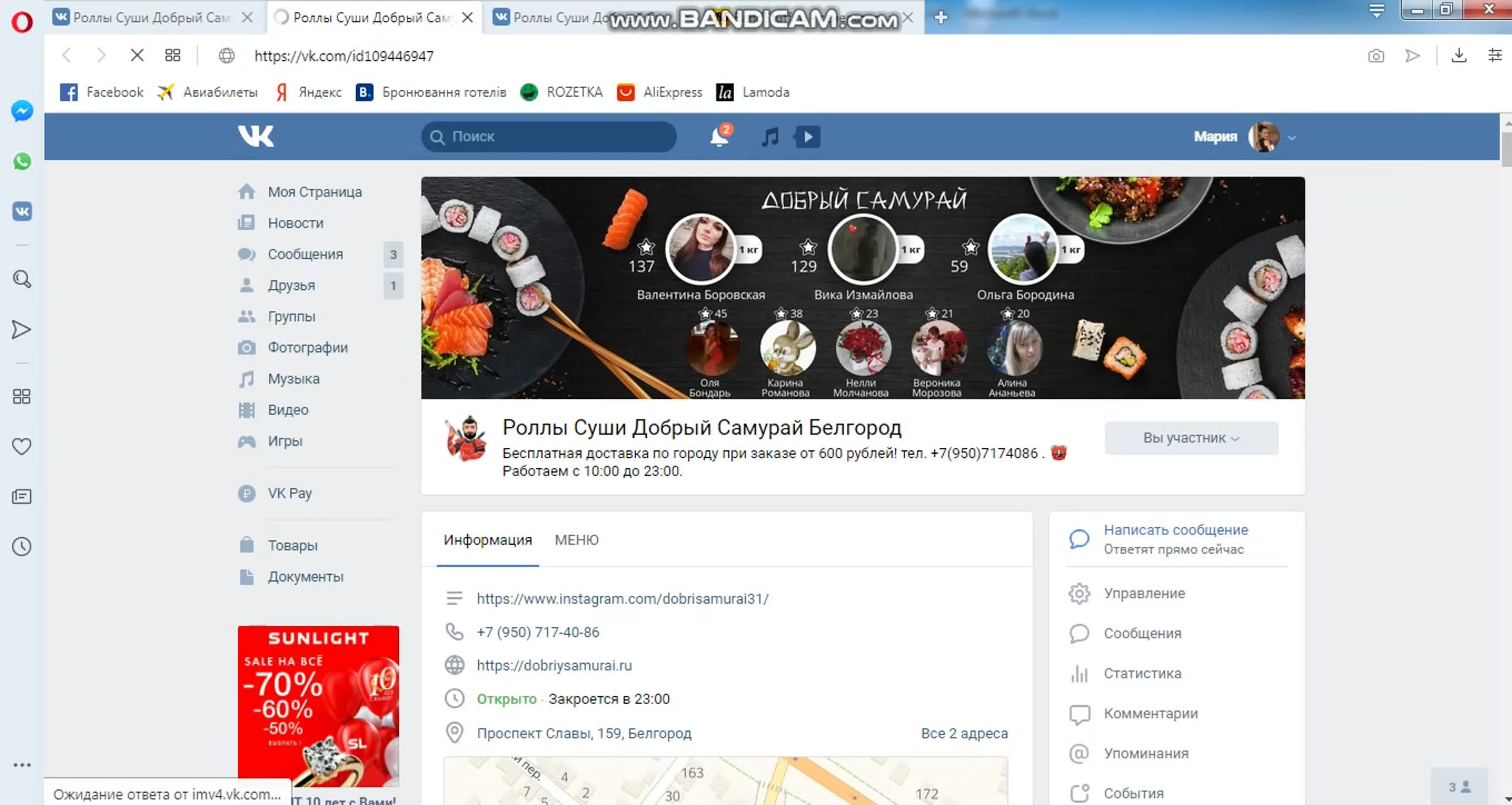Open VK notifications bell icon
Viewport: 1512px width, 805px height.
pyautogui.click(x=719, y=137)
